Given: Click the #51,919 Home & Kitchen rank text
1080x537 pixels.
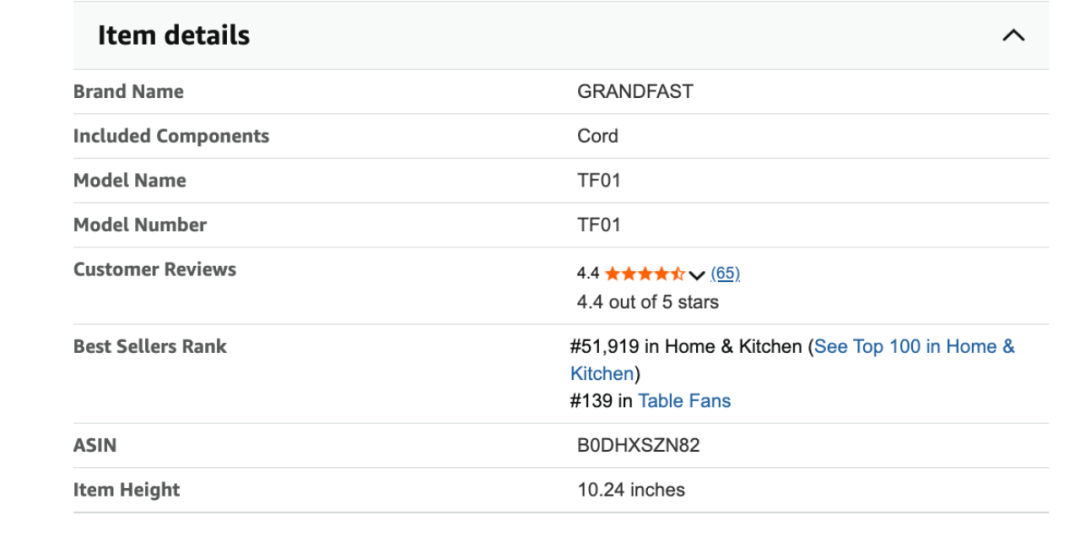Looking at the screenshot, I should pos(686,347).
